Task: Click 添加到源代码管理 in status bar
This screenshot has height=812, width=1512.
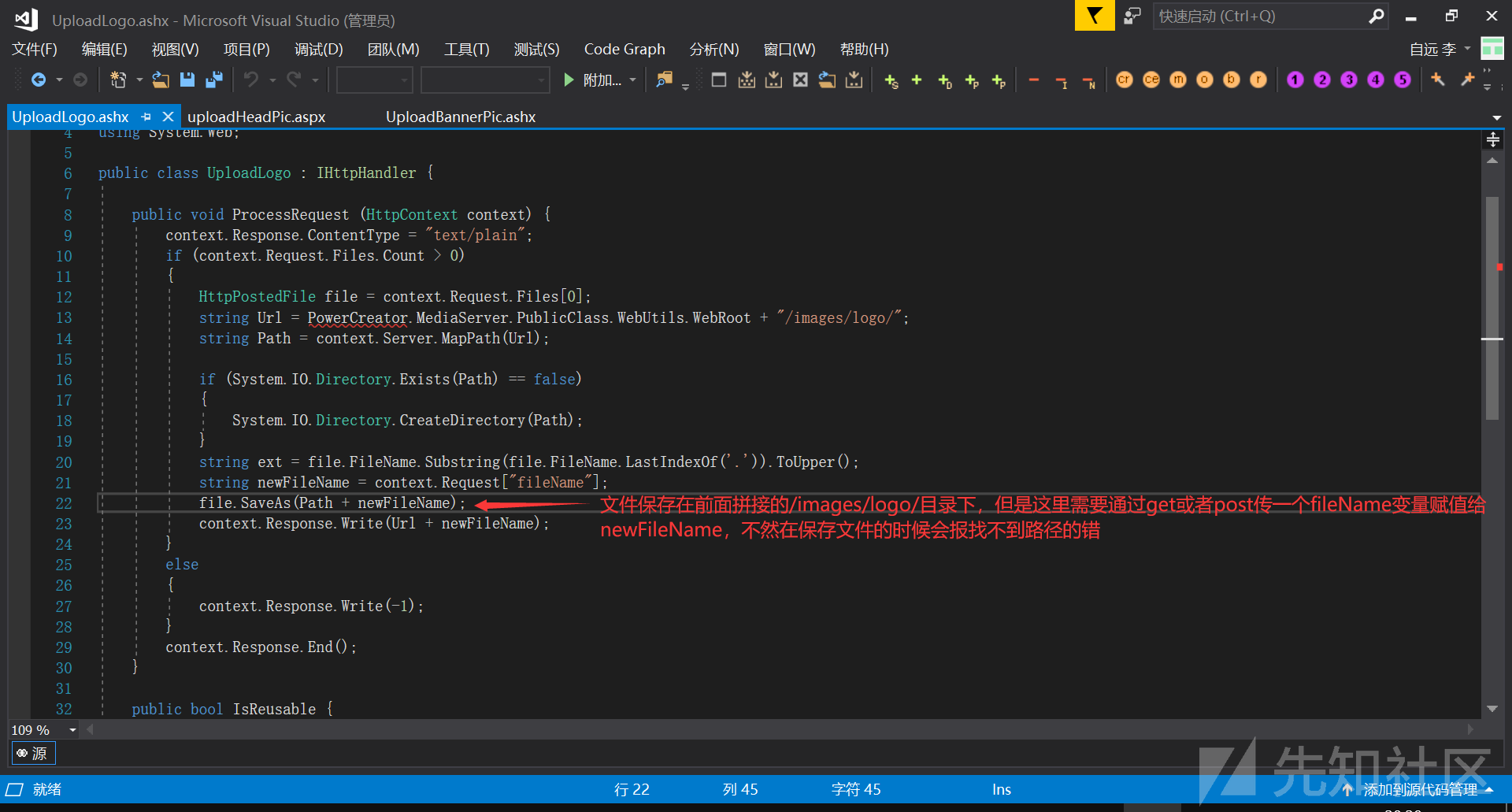Action: coord(1420,789)
